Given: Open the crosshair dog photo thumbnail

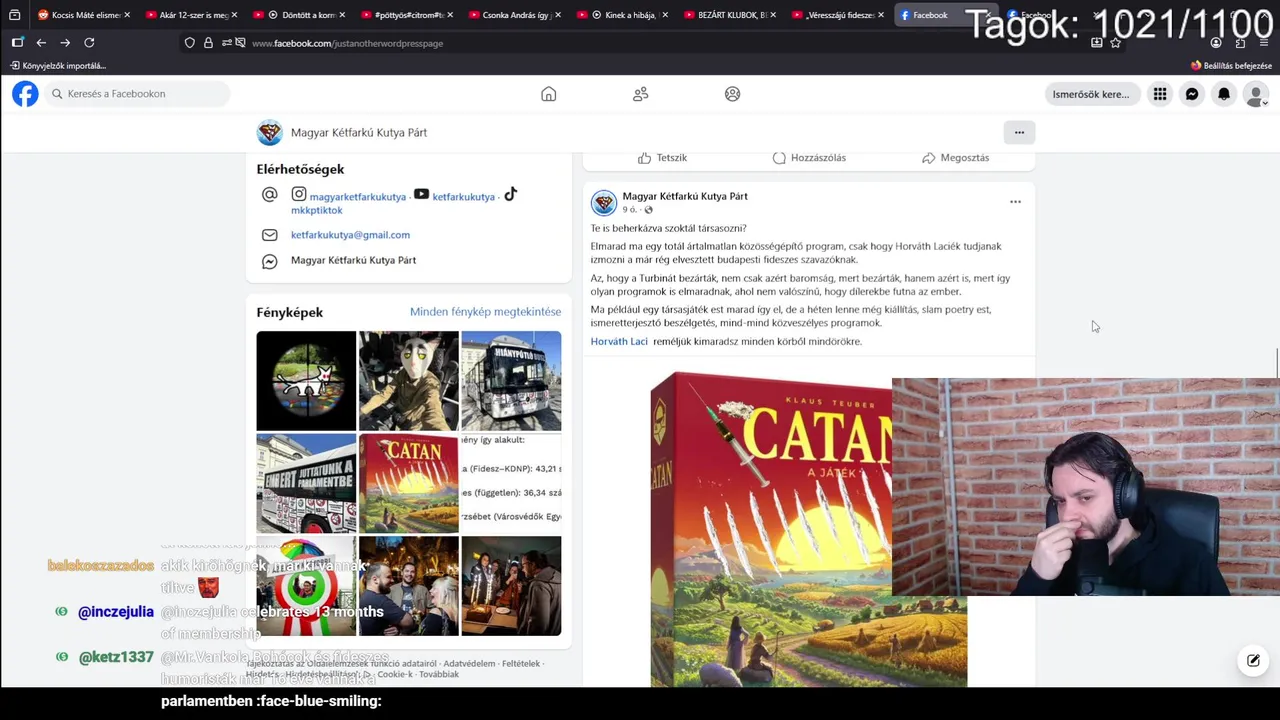Looking at the screenshot, I should click(x=306, y=381).
